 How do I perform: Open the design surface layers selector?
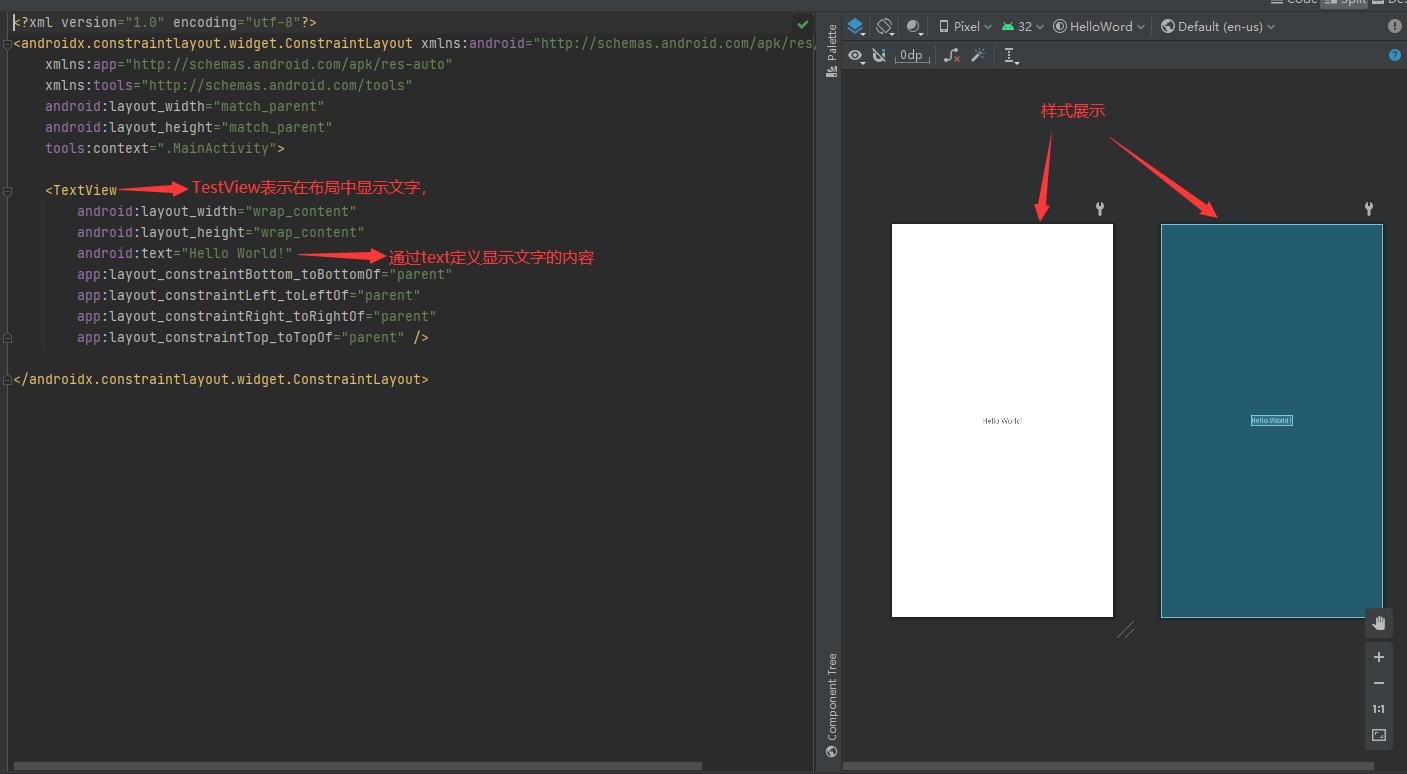[856, 27]
